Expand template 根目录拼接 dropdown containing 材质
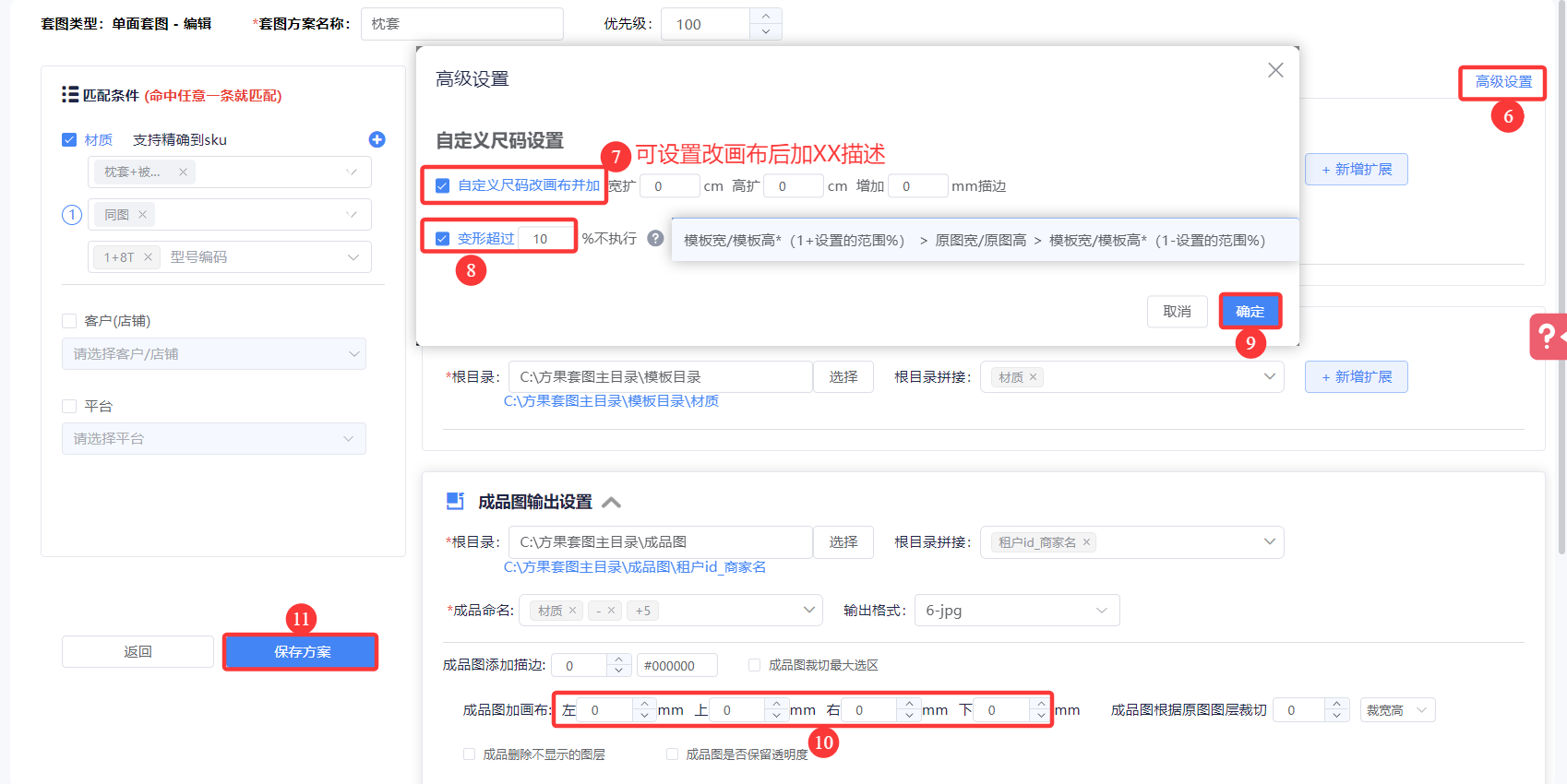Screen dimensions: 1567x784 pyautogui.click(x=1270, y=376)
